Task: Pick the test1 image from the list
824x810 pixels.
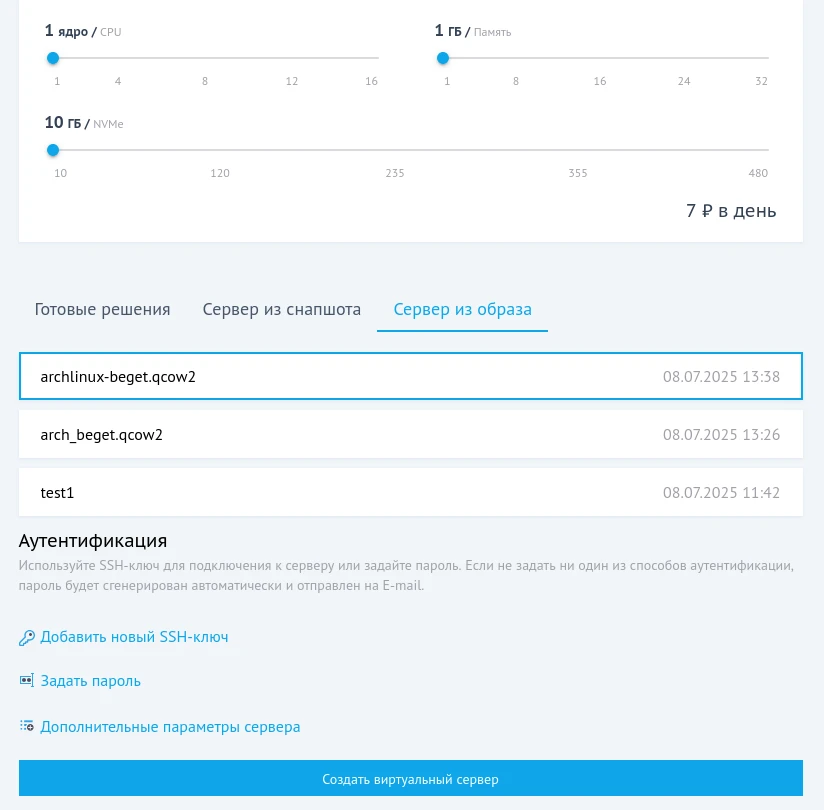Action: [x=410, y=493]
